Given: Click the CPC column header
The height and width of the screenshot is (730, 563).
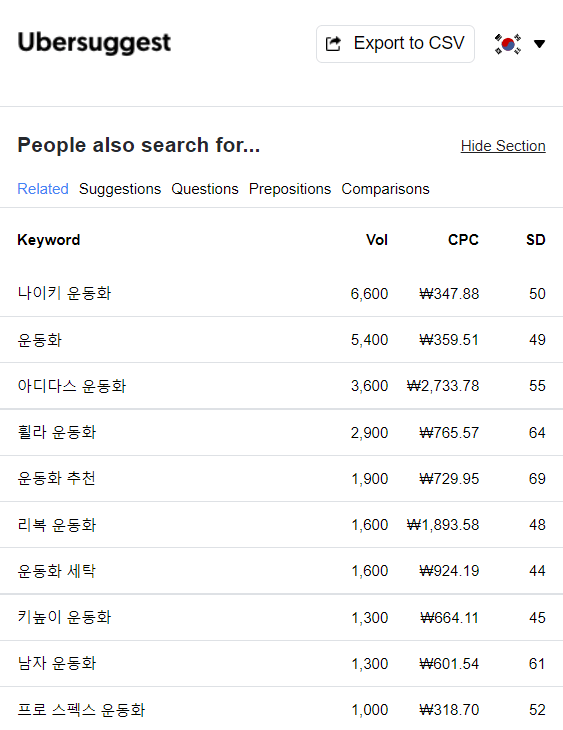Looking at the screenshot, I should [x=463, y=240].
